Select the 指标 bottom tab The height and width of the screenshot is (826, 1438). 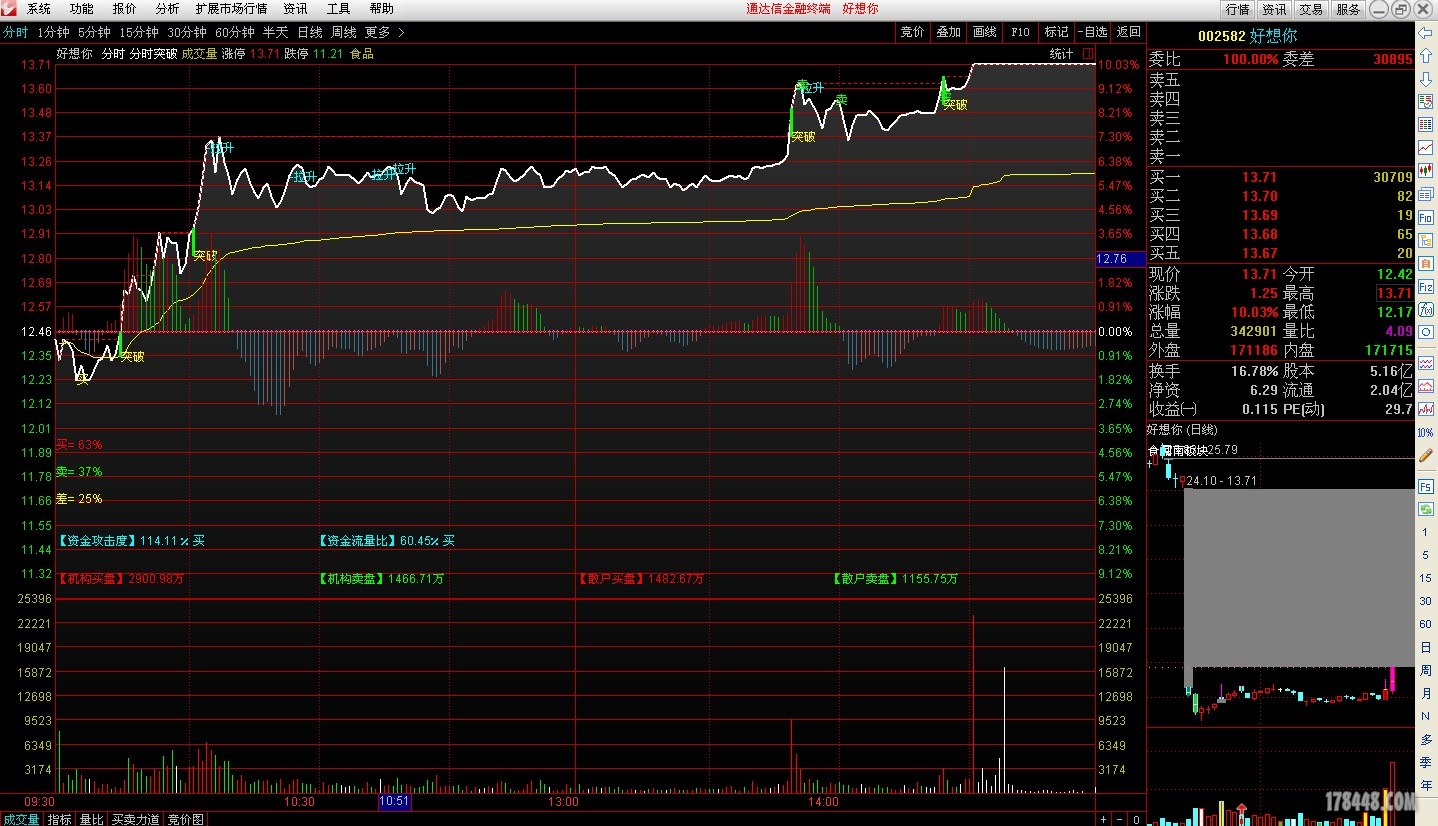pos(60,819)
